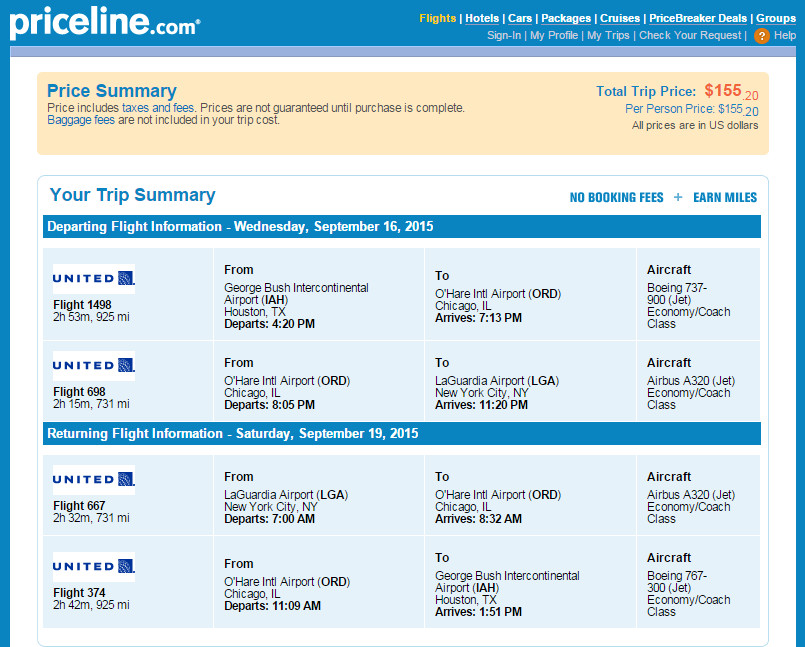Browse Packages deals

(565, 18)
